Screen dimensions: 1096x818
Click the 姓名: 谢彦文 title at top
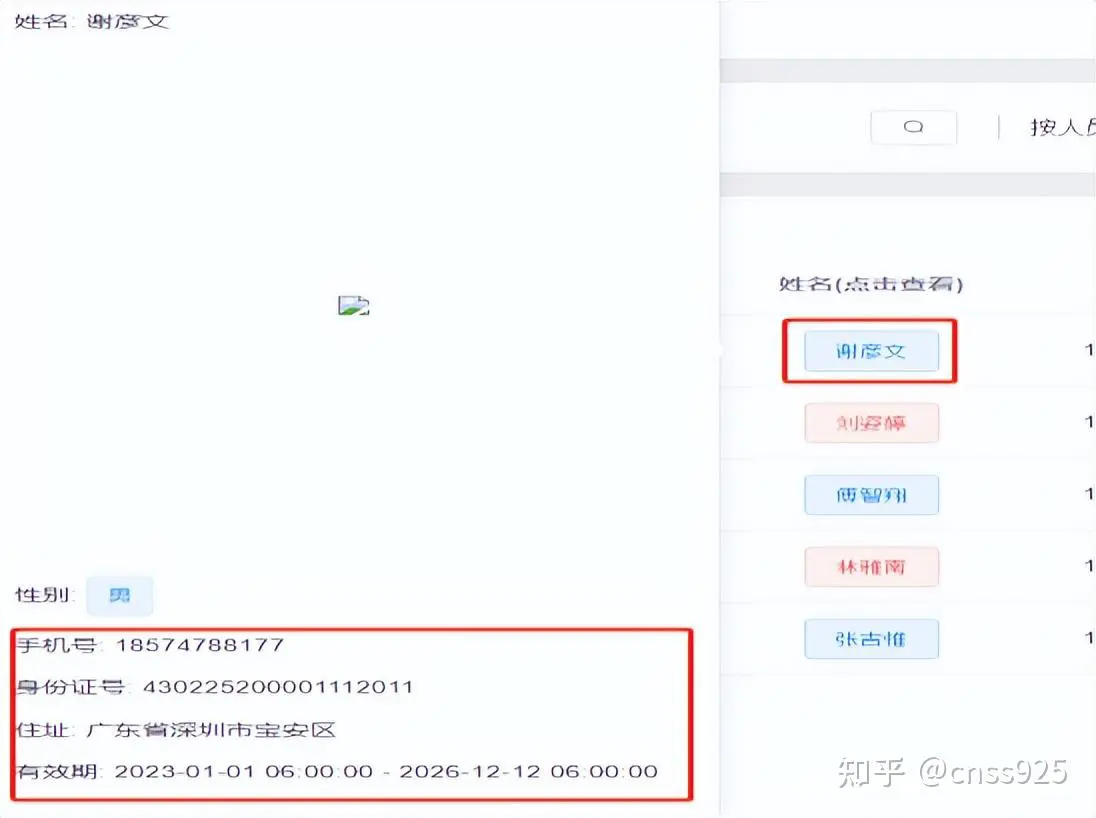(92, 22)
